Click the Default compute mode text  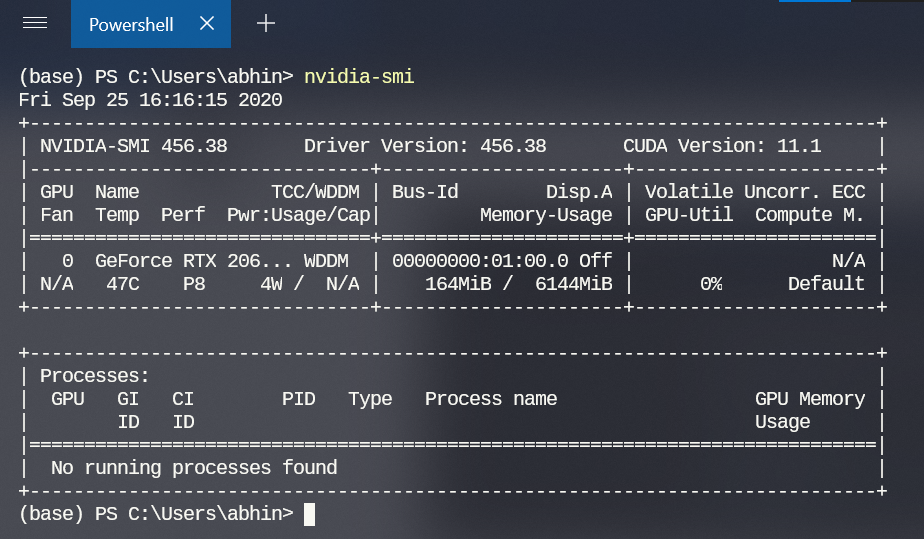[826, 284]
